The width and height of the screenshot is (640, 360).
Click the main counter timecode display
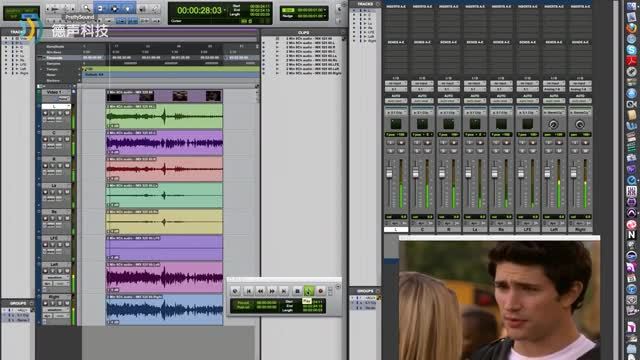coord(199,10)
